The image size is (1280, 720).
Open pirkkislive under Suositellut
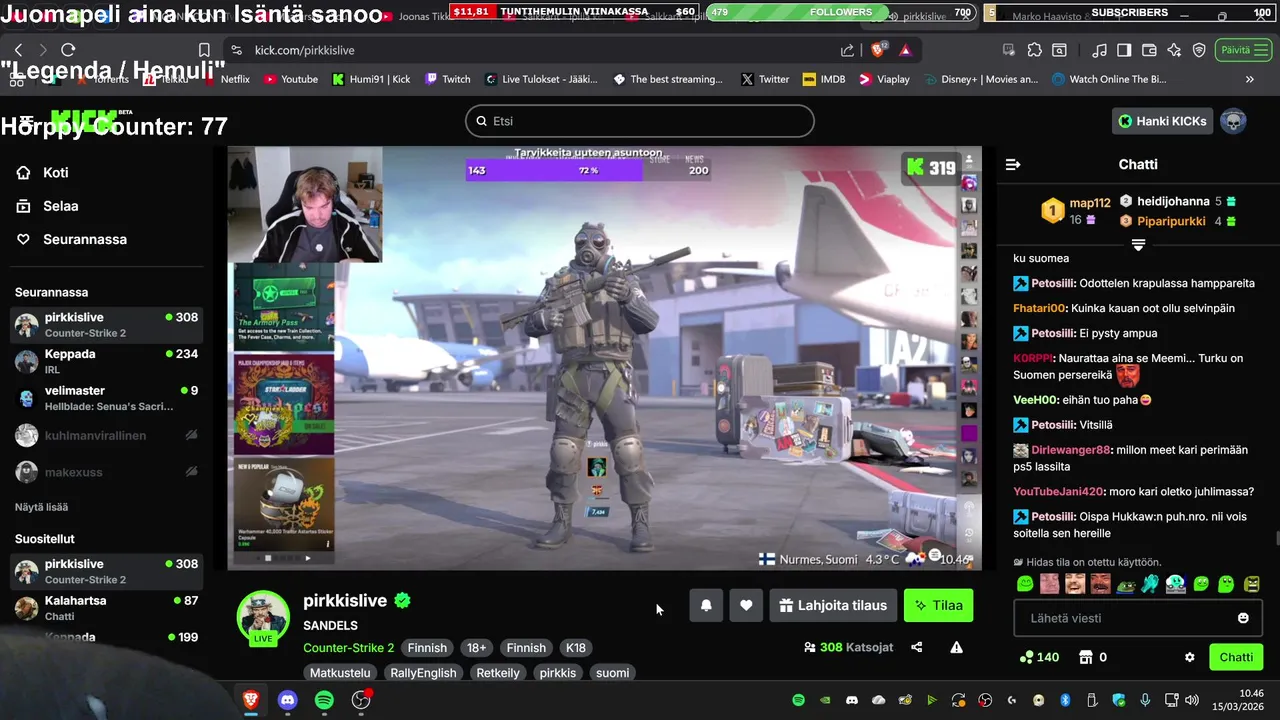[x=107, y=571]
